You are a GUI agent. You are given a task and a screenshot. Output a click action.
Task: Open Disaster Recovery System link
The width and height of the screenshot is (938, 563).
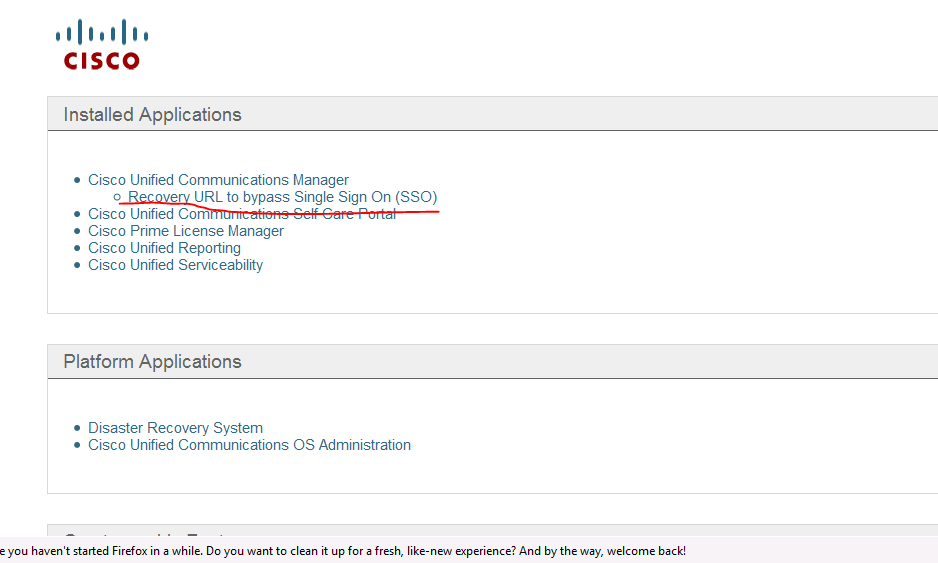(175, 428)
